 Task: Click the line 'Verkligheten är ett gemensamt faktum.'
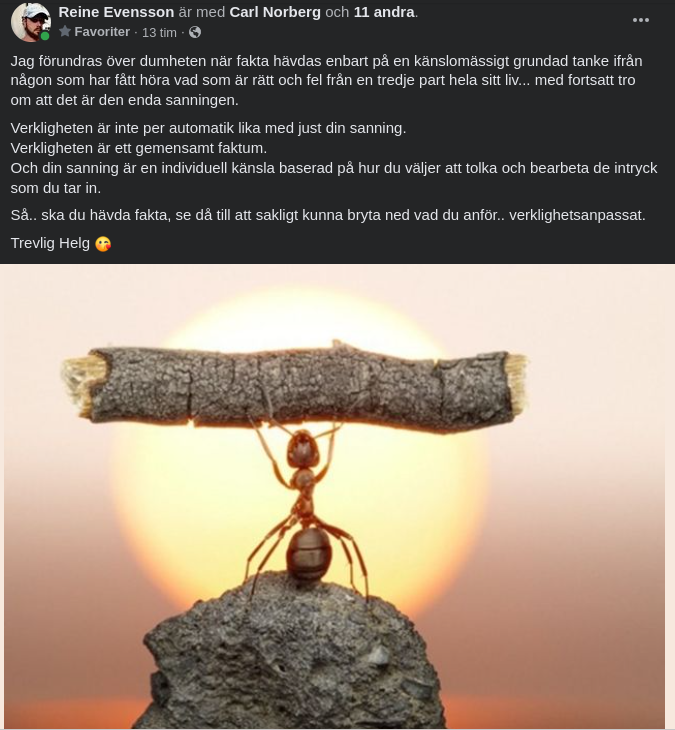[139, 148]
